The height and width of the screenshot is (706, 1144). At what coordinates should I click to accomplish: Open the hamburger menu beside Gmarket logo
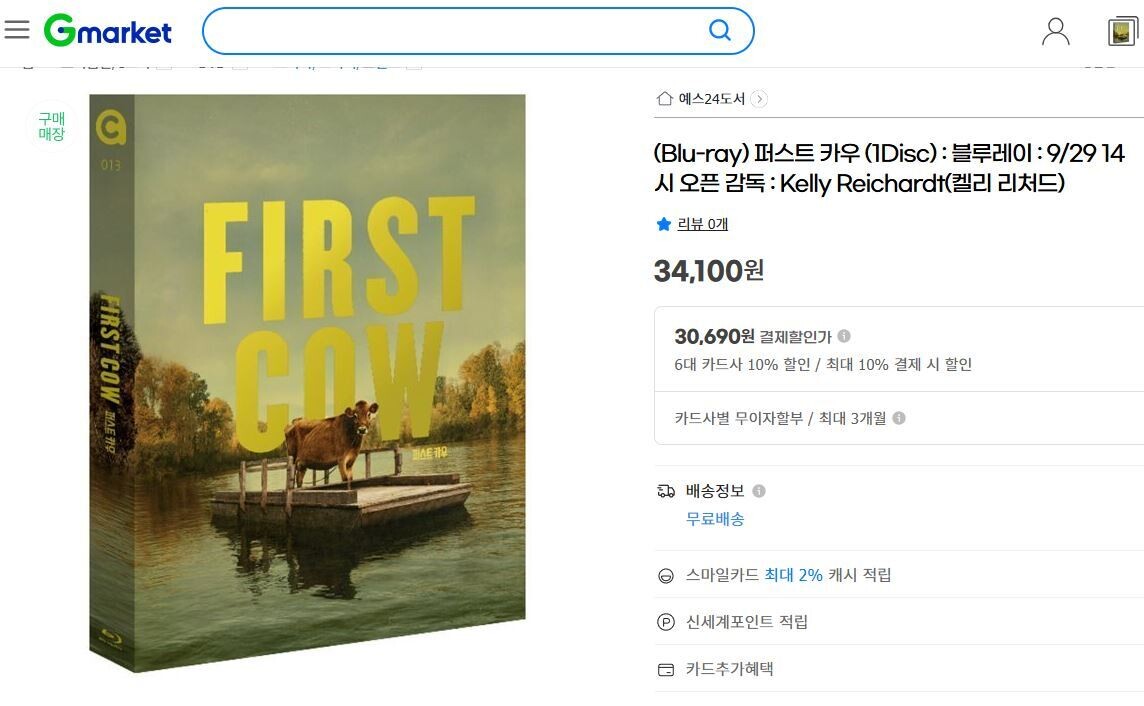pyautogui.click(x=17, y=30)
